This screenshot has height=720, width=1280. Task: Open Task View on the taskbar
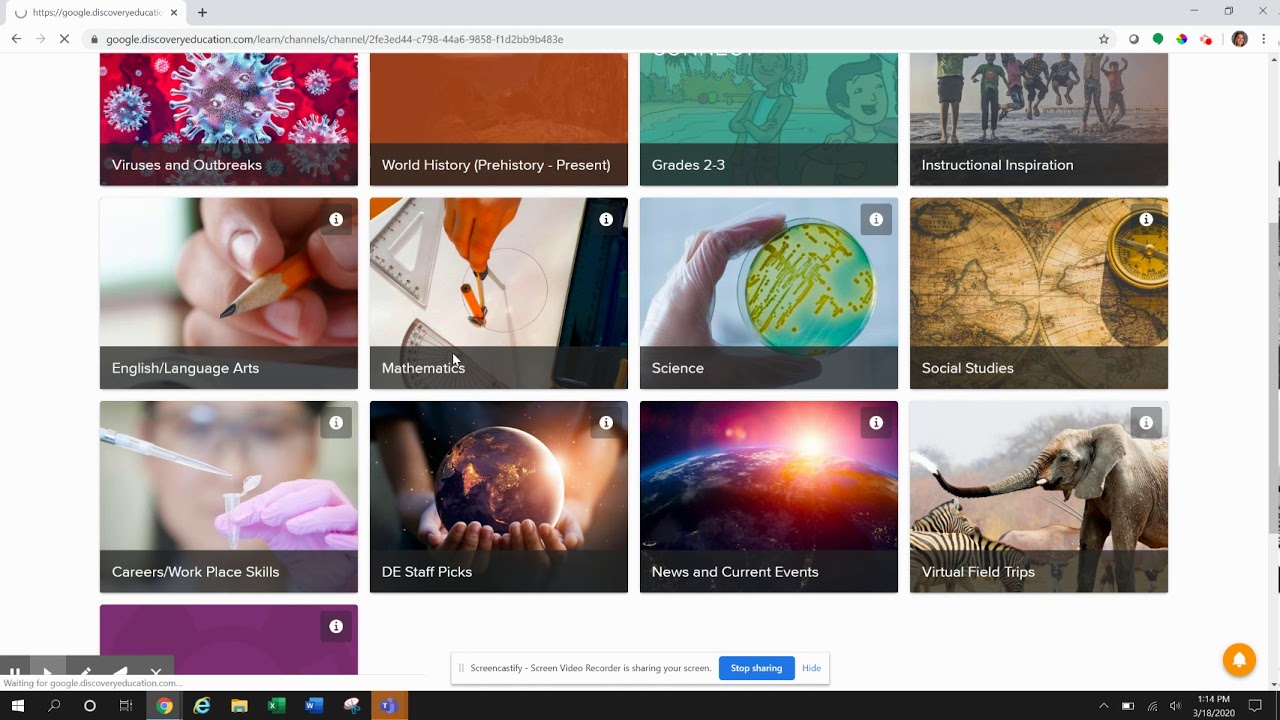126,706
